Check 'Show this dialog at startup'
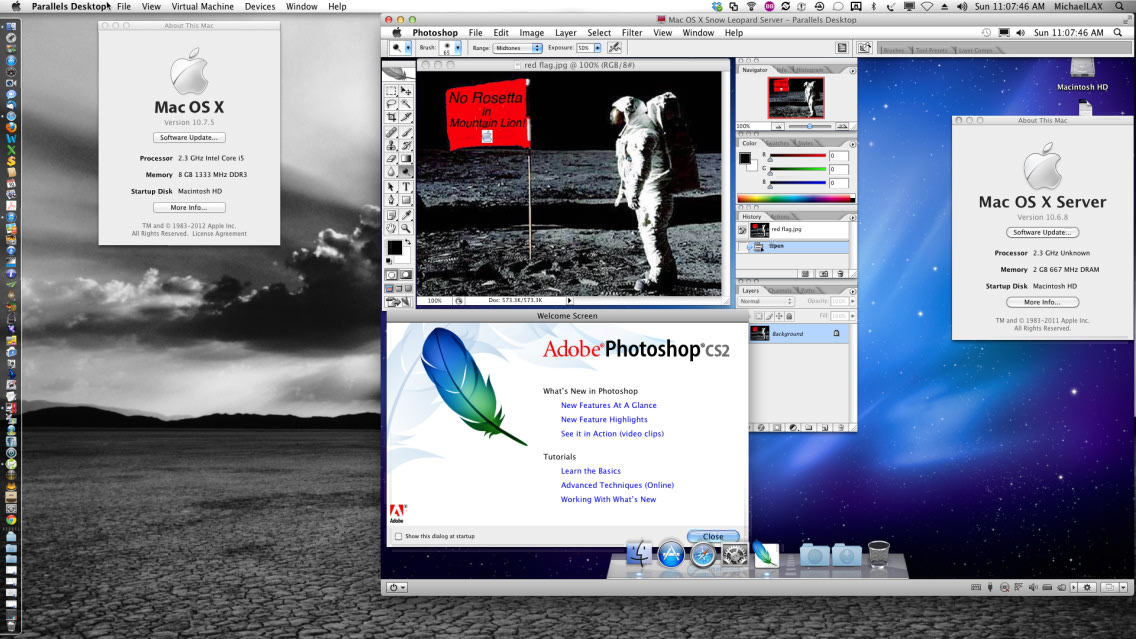1136x639 pixels. (x=399, y=536)
